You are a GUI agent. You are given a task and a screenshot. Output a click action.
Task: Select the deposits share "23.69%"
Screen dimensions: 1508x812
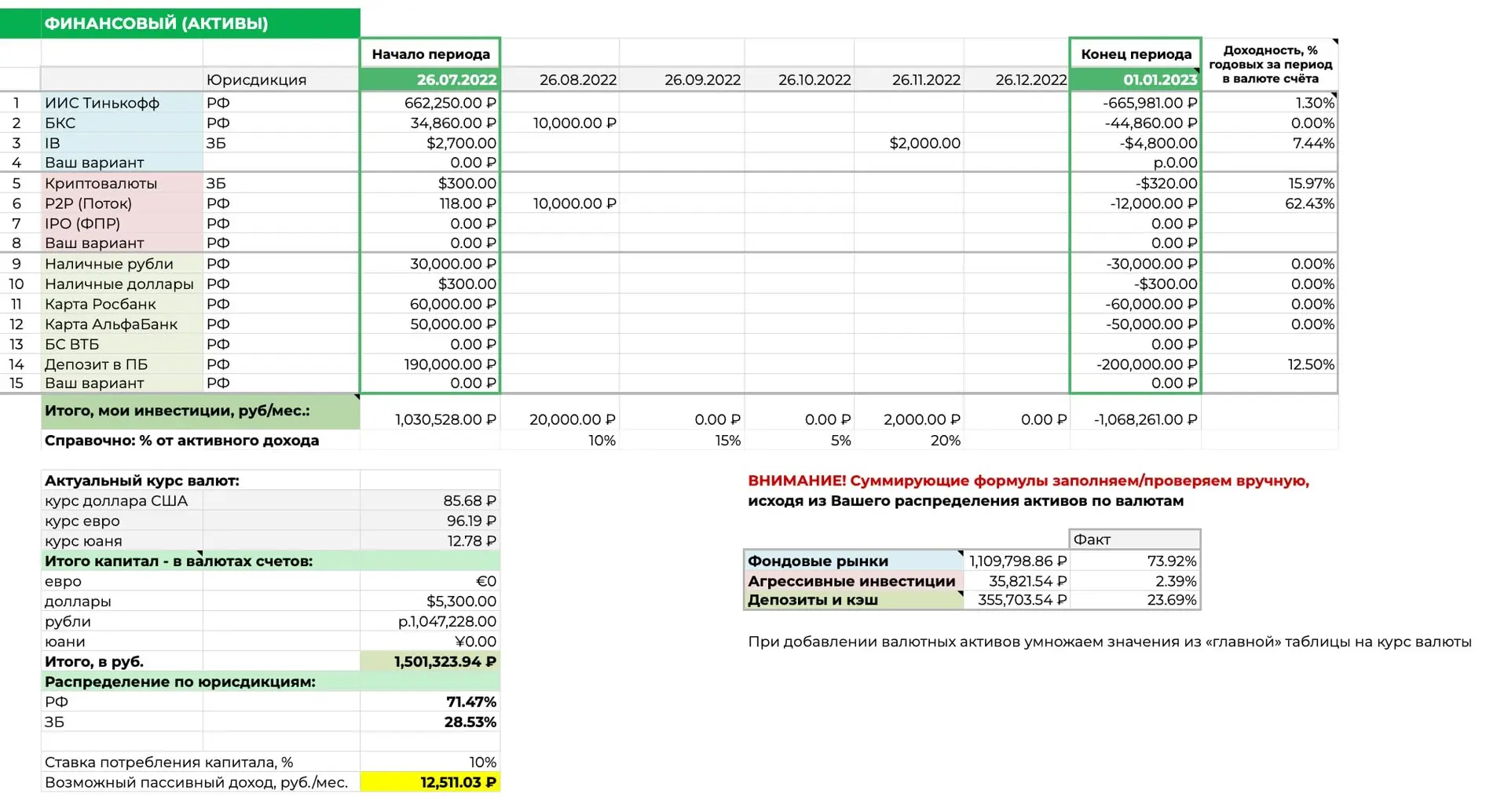point(1136,600)
